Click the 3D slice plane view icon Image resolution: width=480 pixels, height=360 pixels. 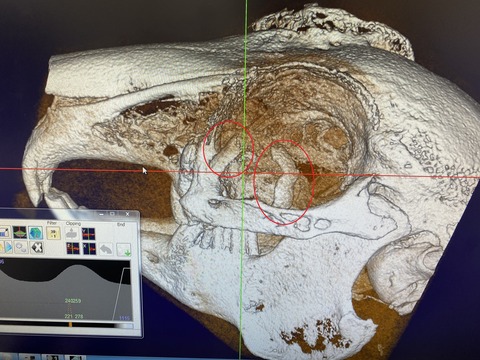(x=19, y=232)
